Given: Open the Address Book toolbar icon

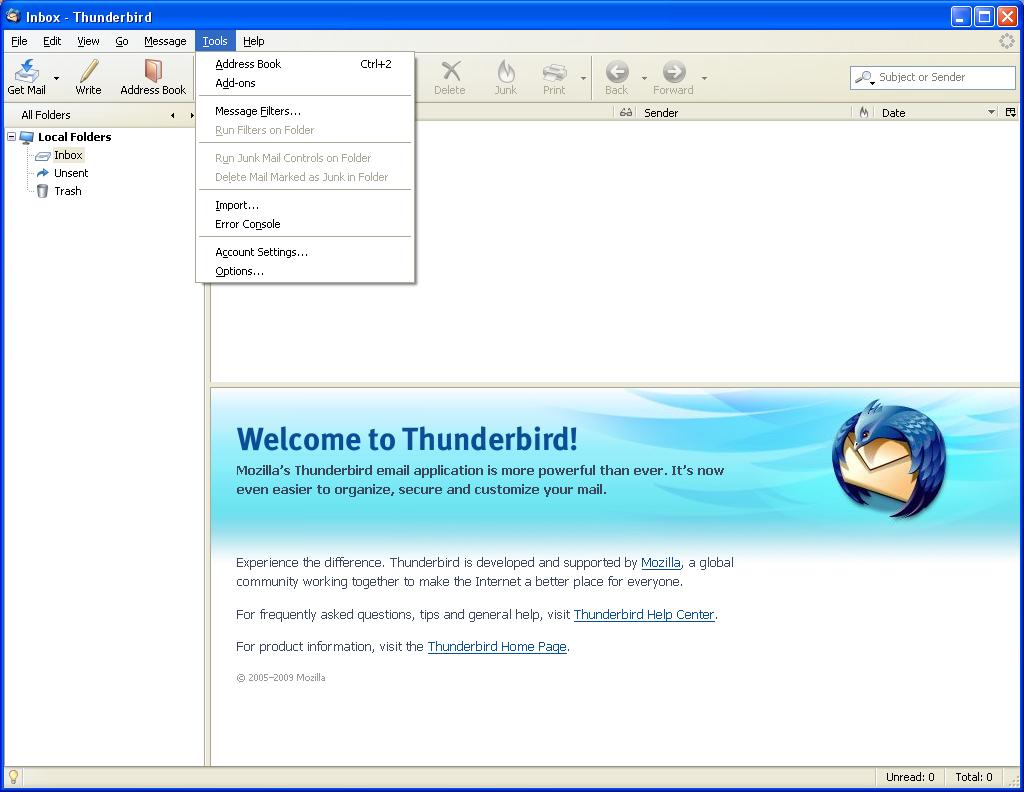Looking at the screenshot, I should (153, 71).
